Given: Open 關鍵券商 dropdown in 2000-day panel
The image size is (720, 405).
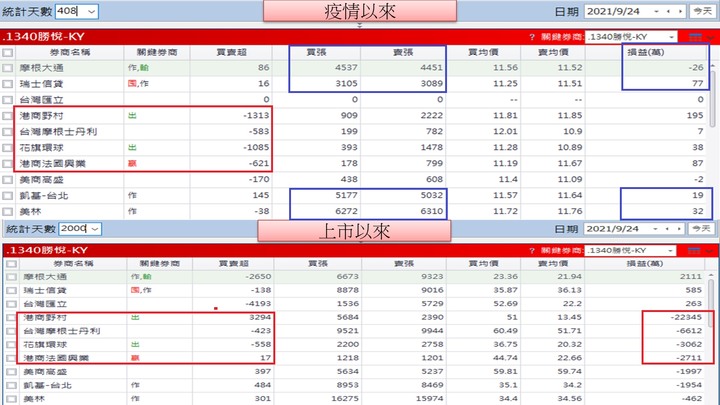Looking at the screenshot, I should [x=670, y=251].
